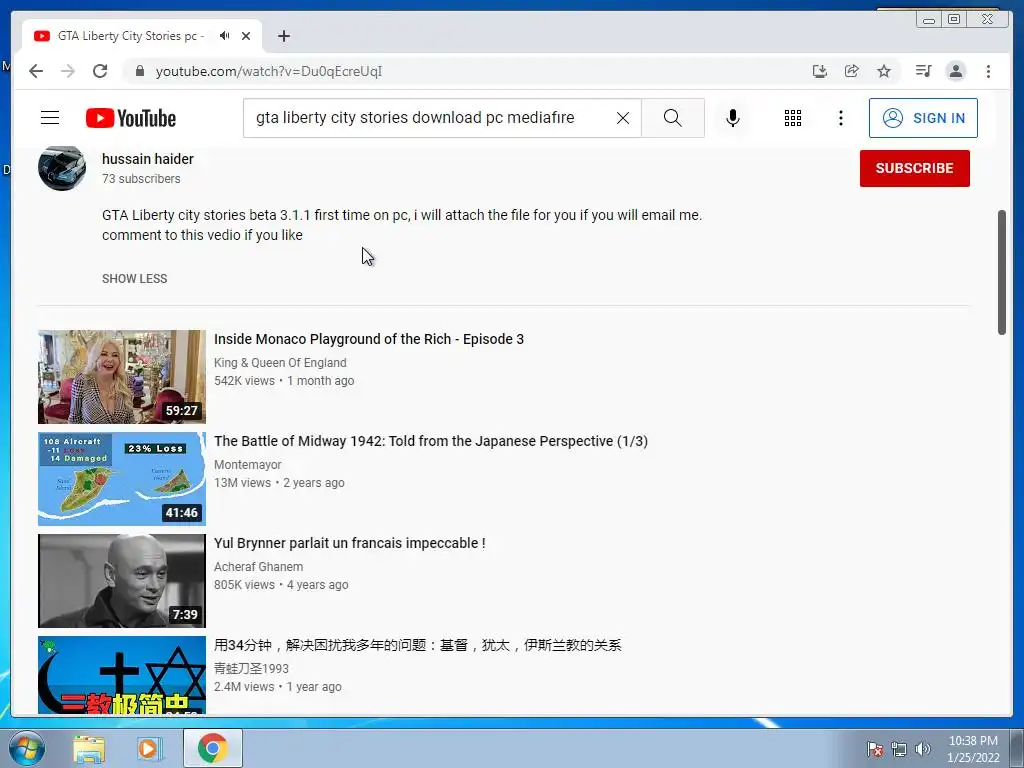This screenshot has height=768, width=1024.
Task: Focus the address bar URL
Action: 269,71
